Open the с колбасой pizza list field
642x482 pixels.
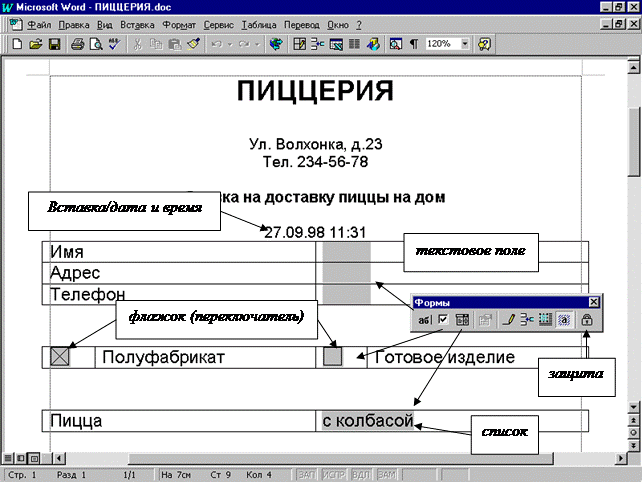tap(368, 421)
